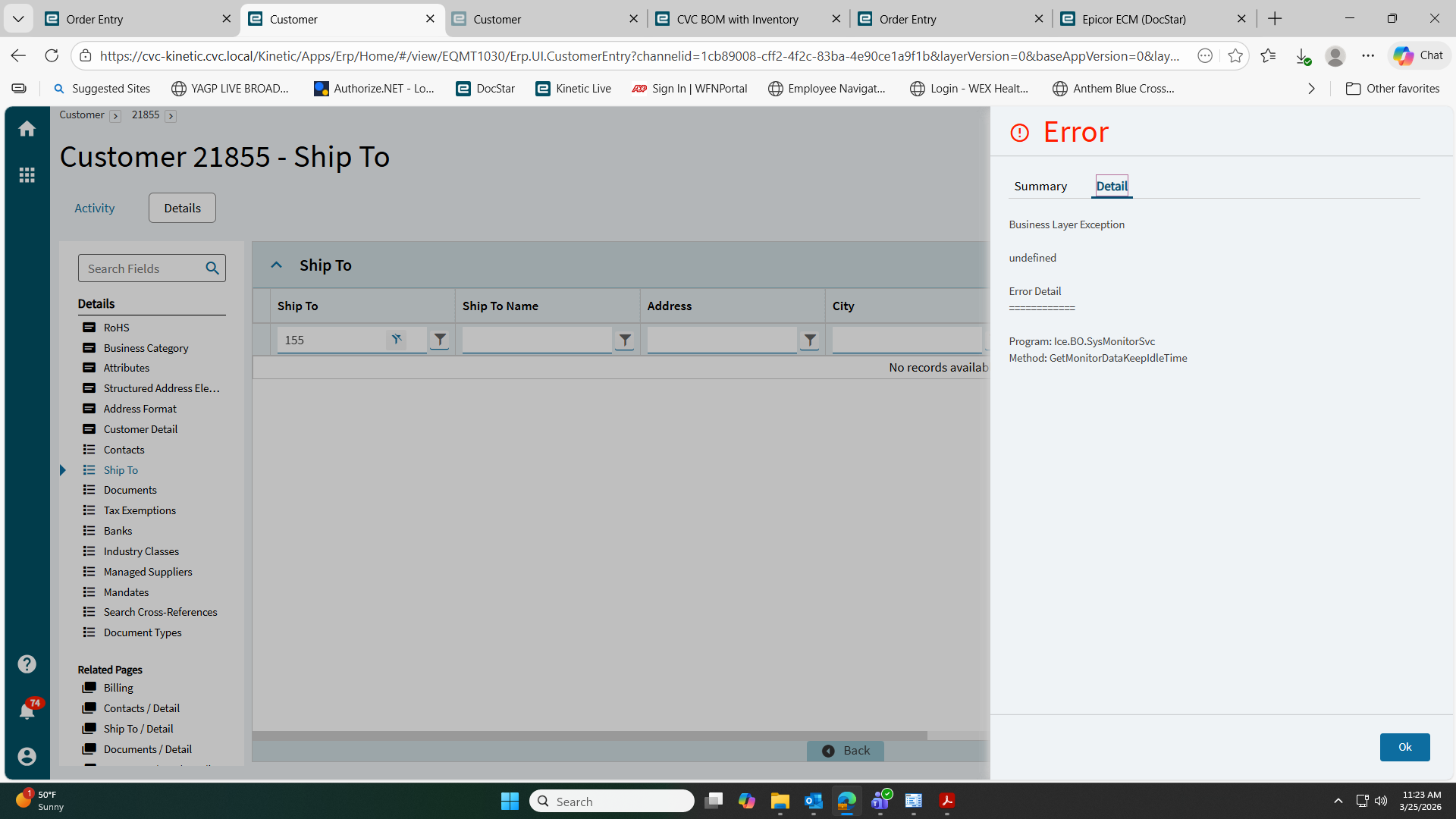Click the Back button
The image size is (1456, 819).
[x=846, y=751]
